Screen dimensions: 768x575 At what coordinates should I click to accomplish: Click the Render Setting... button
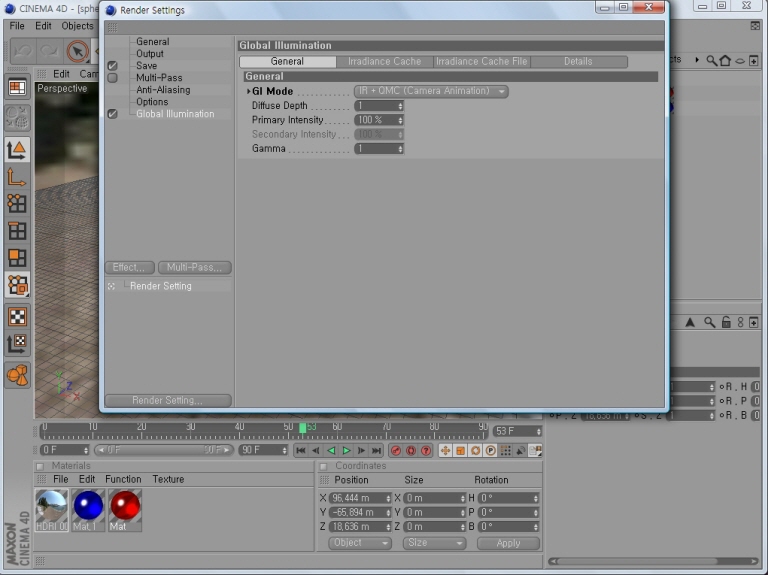168,401
